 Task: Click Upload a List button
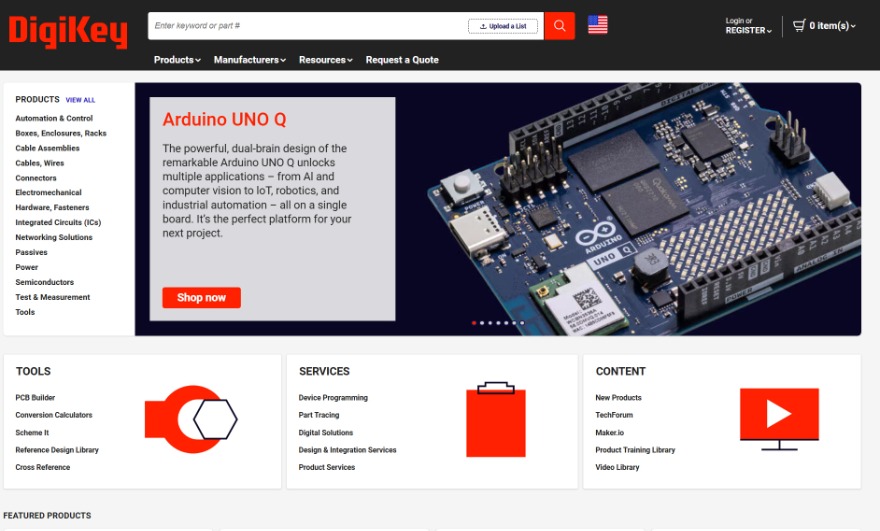(x=502, y=26)
